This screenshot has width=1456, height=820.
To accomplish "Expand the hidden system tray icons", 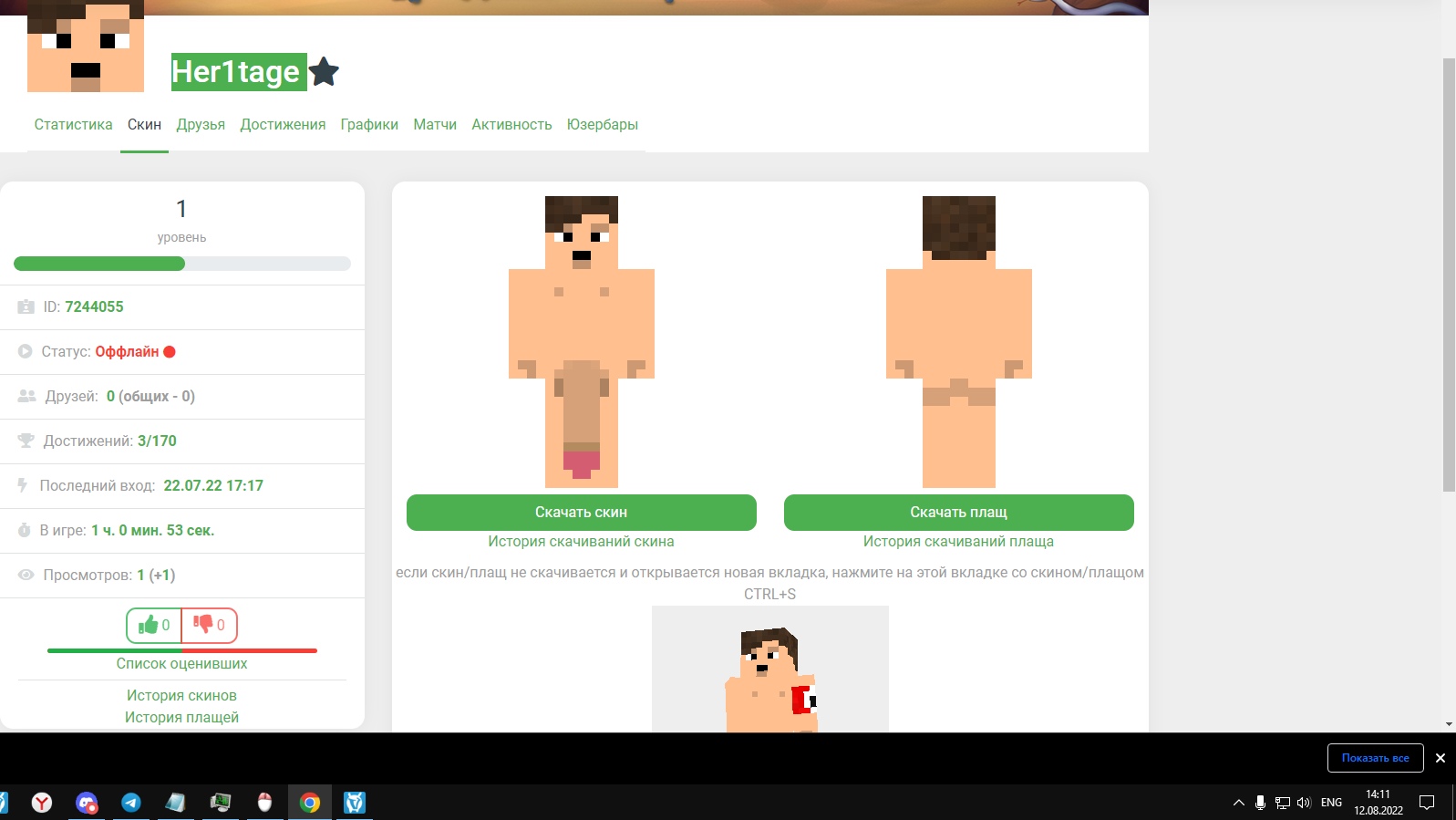I will tap(1238, 803).
